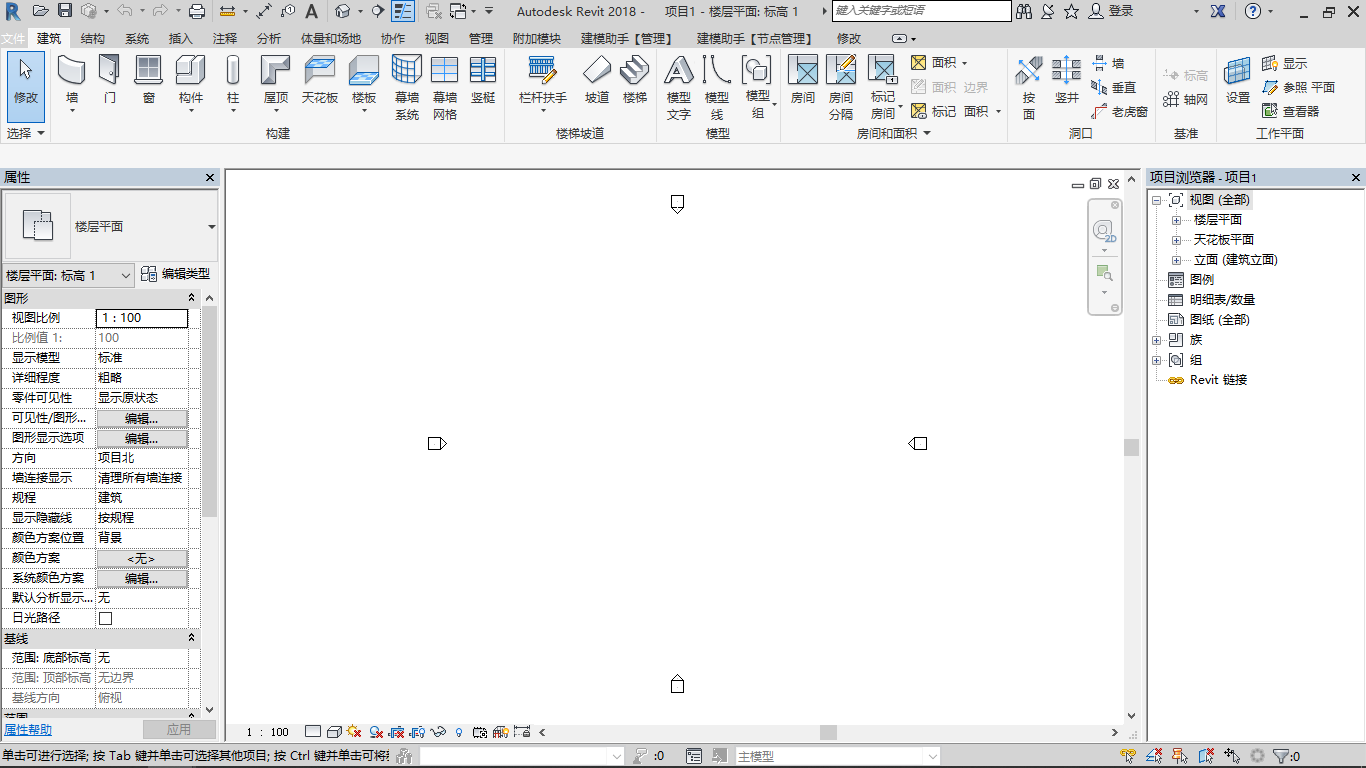Open the 楼层平面: 标高 1 dropdown
The width and height of the screenshot is (1366, 768).
click(x=68, y=275)
